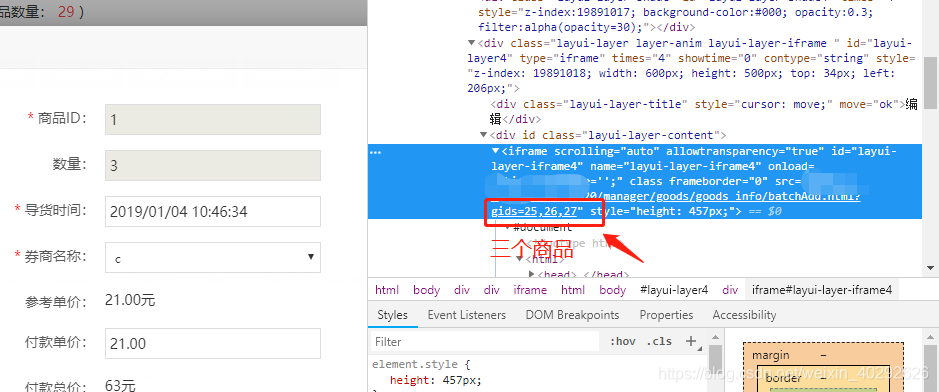Open the 券商名称 dropdown

point(213,257)
